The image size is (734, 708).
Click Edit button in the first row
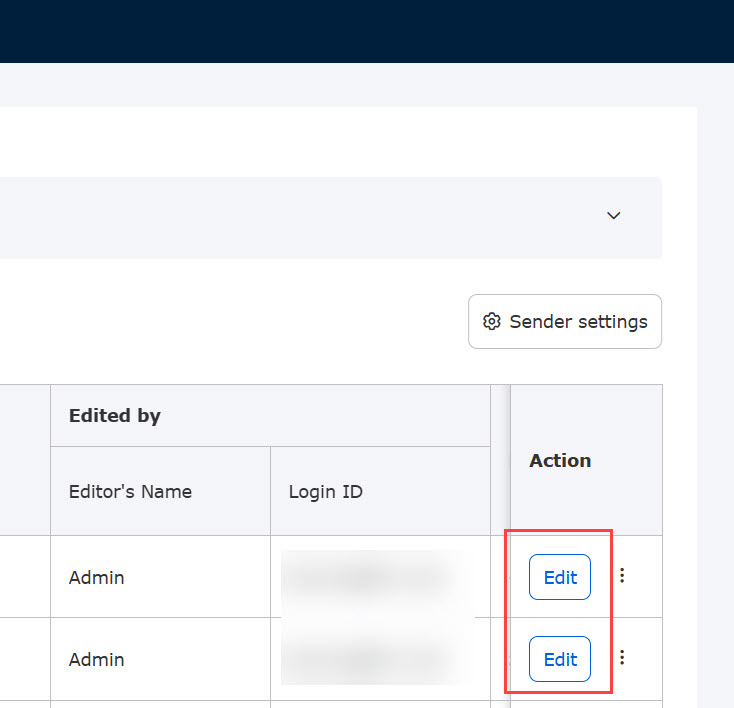coord(559,577)
